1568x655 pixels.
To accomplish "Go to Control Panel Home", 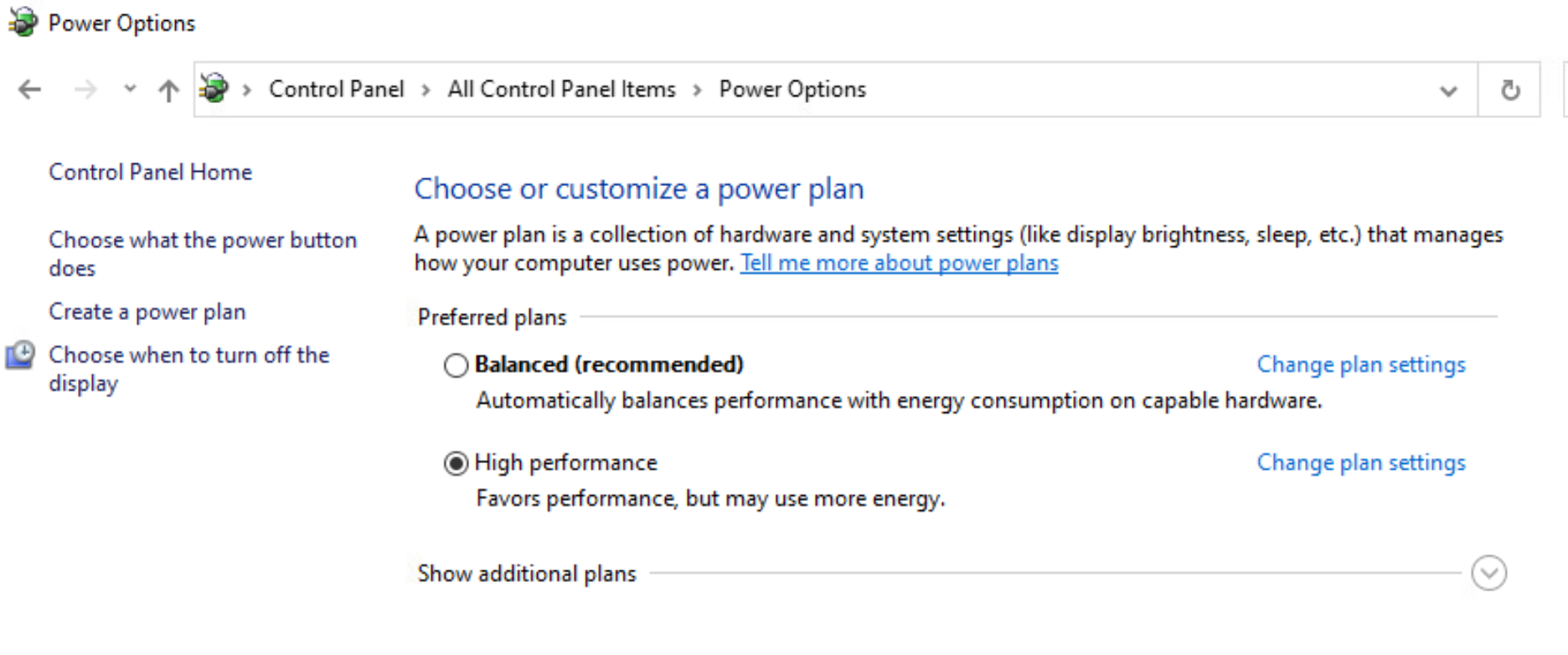I will (x=150, y=172).
